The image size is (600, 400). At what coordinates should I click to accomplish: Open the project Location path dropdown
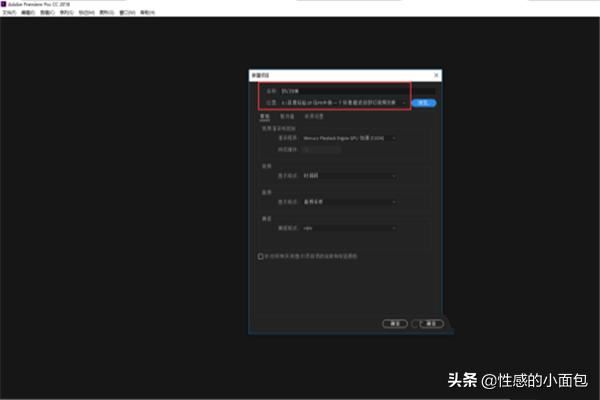click(x=344, y=103)
